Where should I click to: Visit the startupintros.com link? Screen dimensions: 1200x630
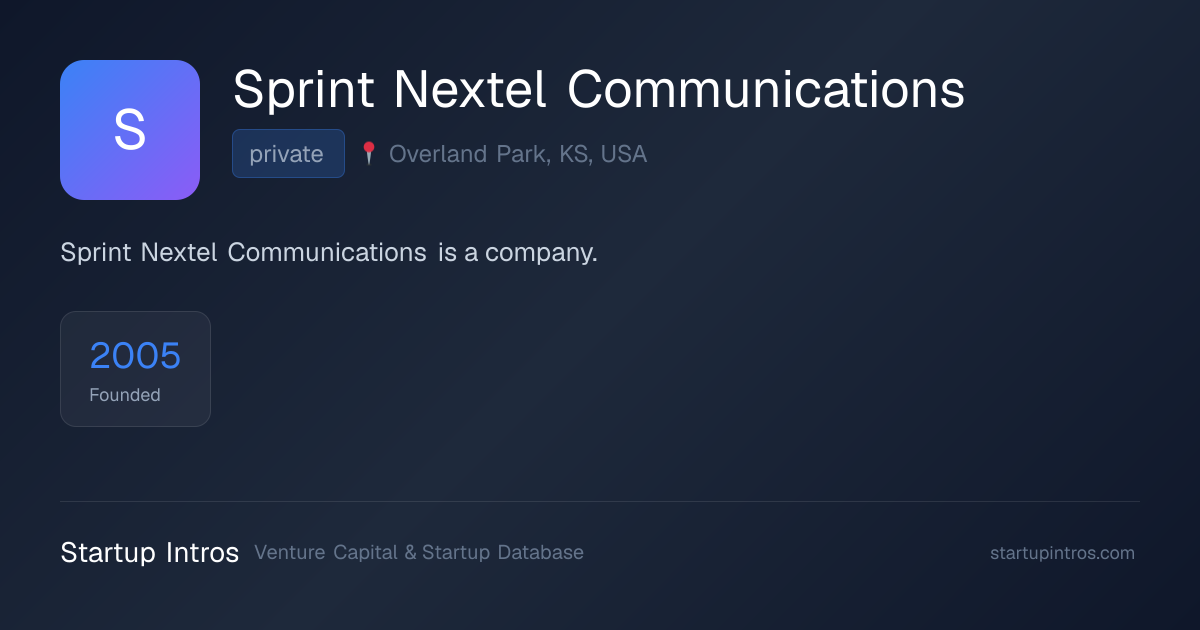[1062, 553]
